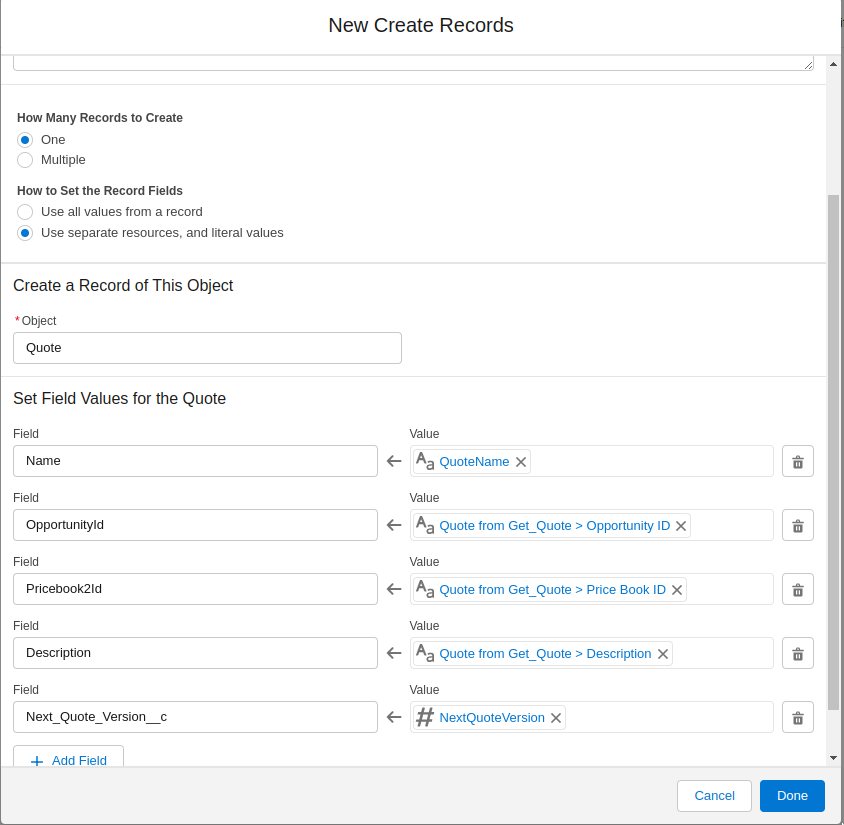Remove QuoteName value pill

521,462
